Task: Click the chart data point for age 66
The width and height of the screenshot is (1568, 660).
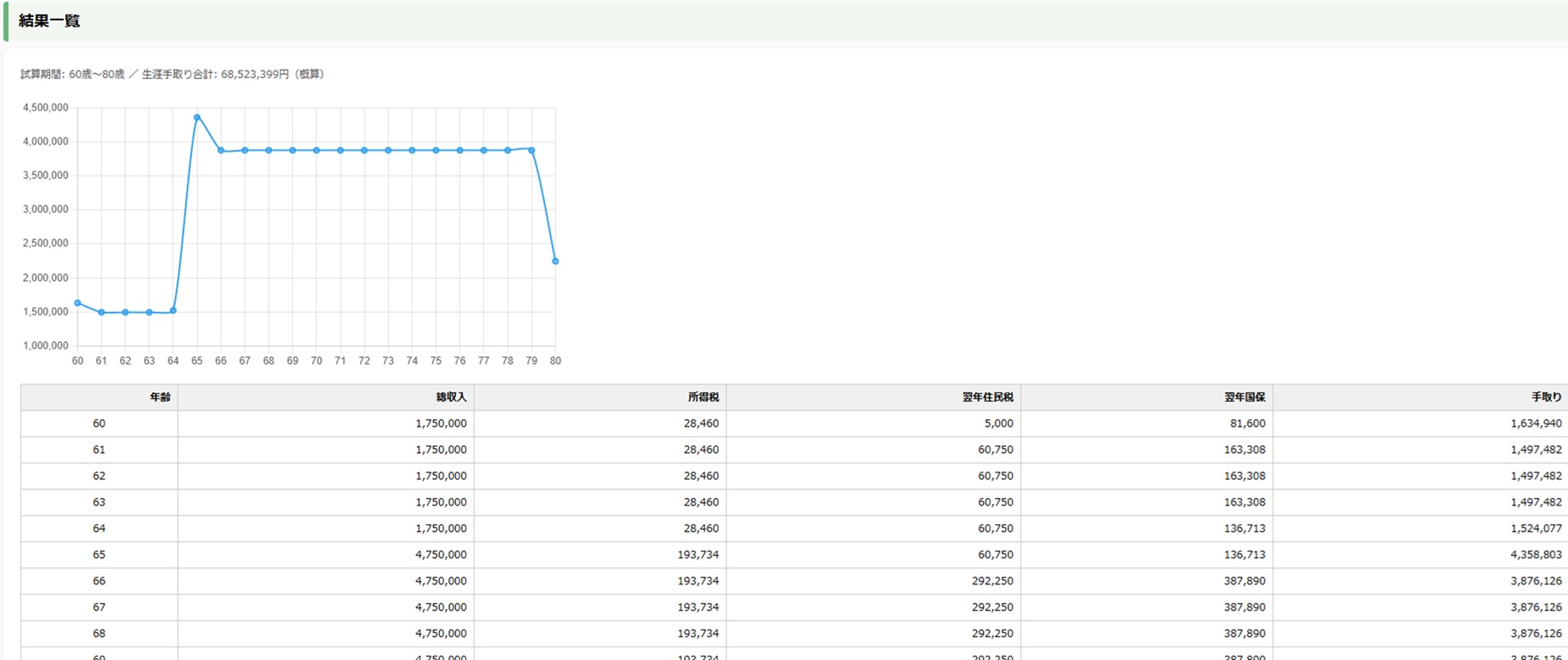Action: tap(221, 150)
